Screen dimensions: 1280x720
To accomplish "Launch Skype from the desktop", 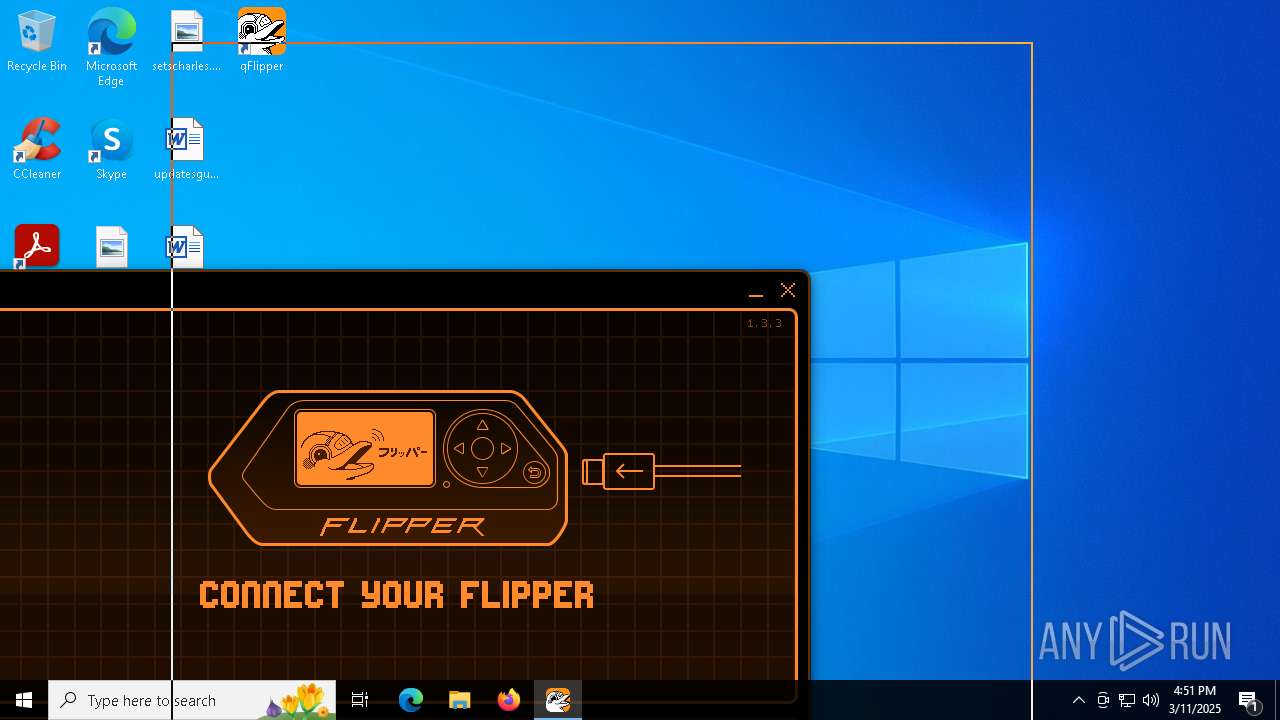I will pos(111,150).
